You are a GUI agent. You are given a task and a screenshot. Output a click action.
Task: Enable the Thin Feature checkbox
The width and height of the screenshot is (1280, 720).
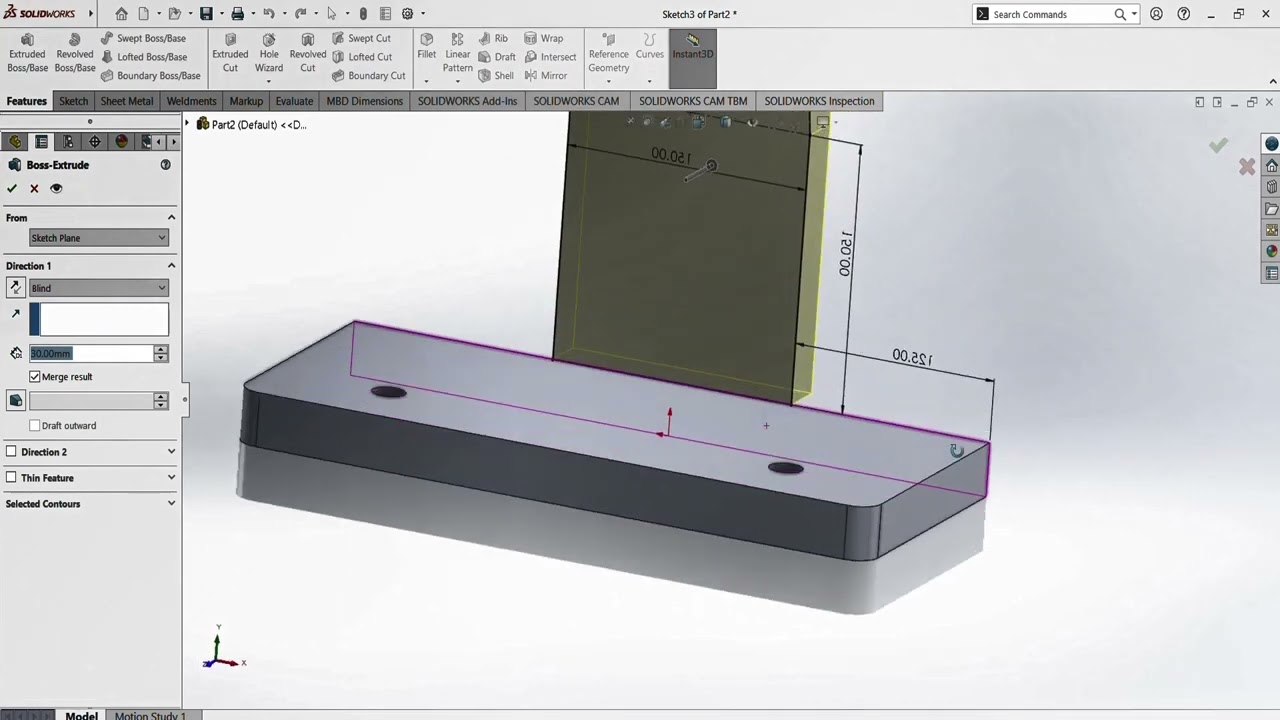click(12, 478)
